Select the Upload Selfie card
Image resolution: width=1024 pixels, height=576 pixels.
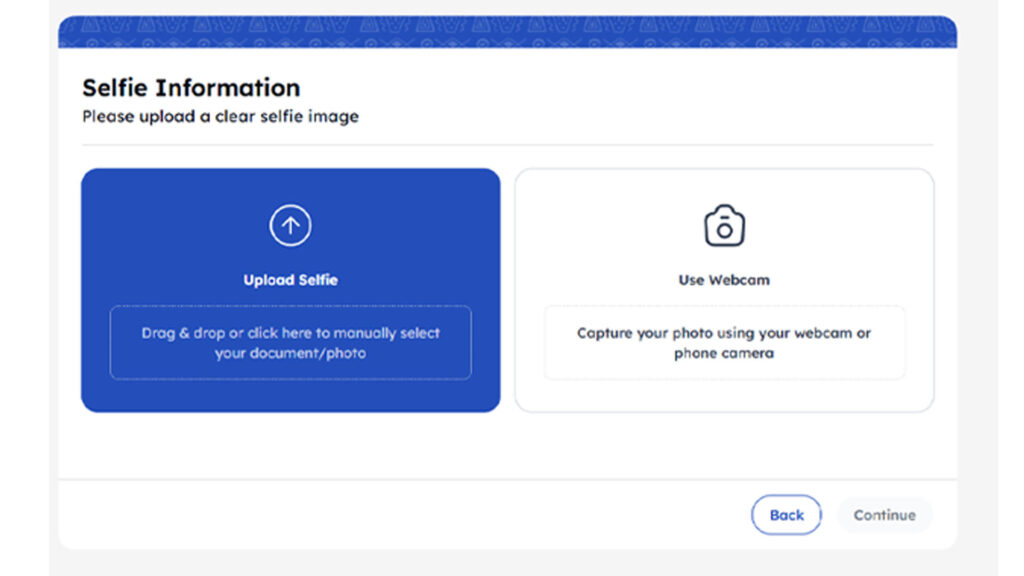click(x=291, y=290)
